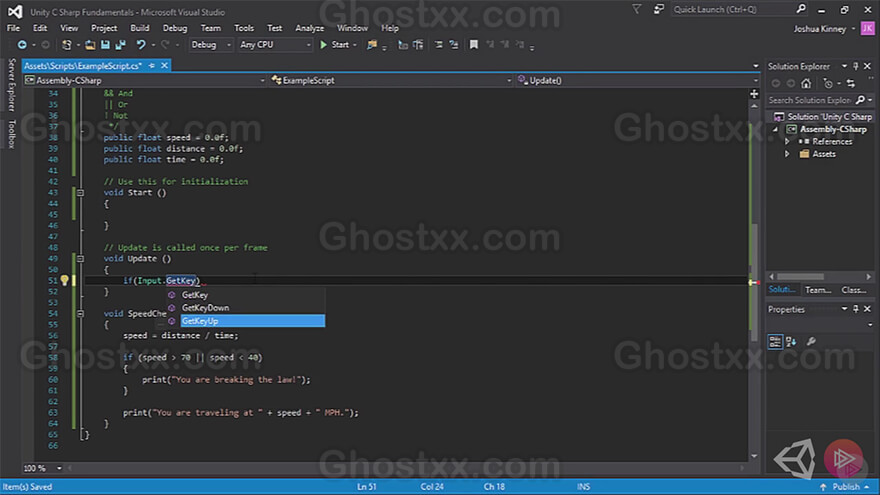
Task: Open the Debug menu
Action: (175, 28)
